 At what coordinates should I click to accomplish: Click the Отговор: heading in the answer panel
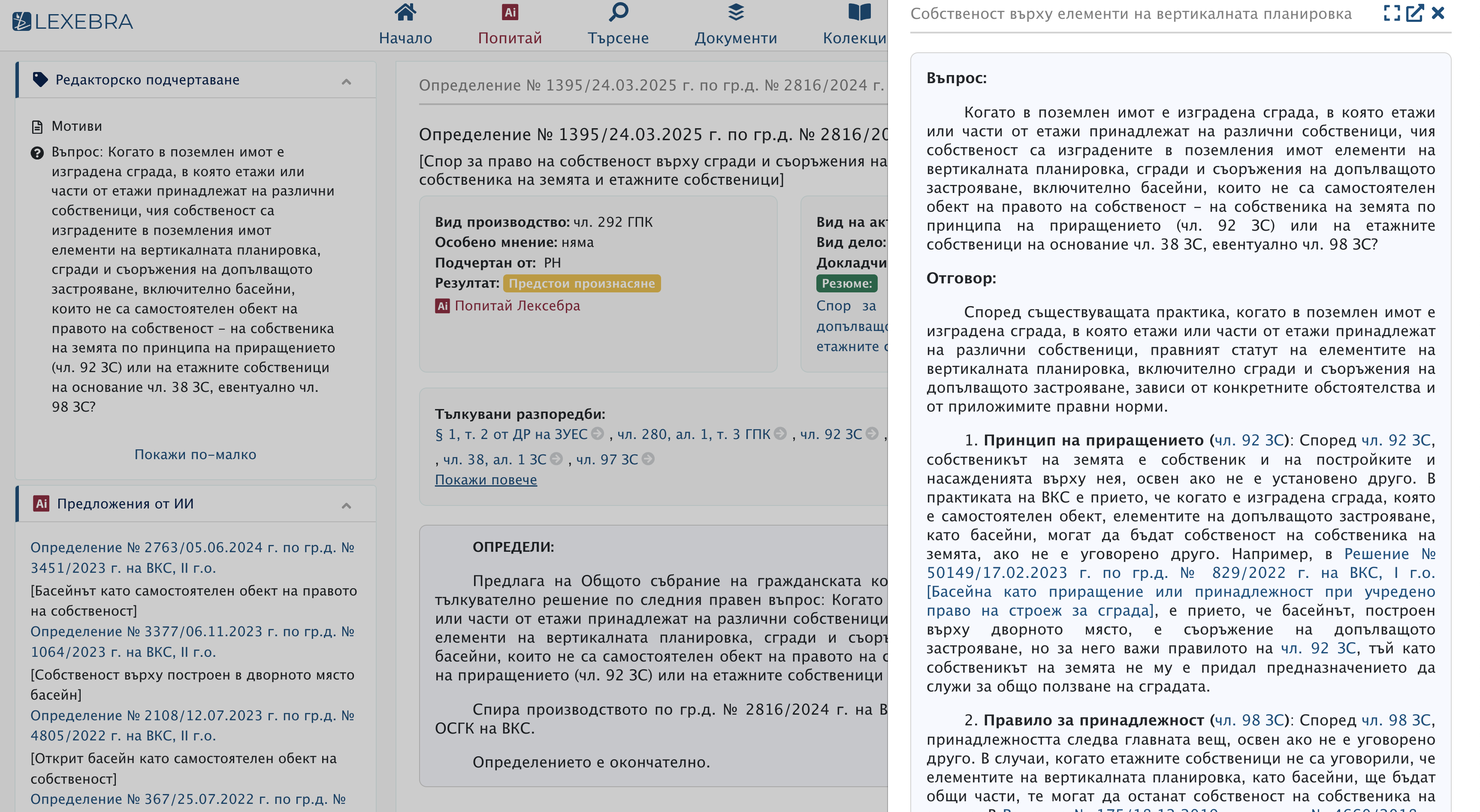(960, 279)
